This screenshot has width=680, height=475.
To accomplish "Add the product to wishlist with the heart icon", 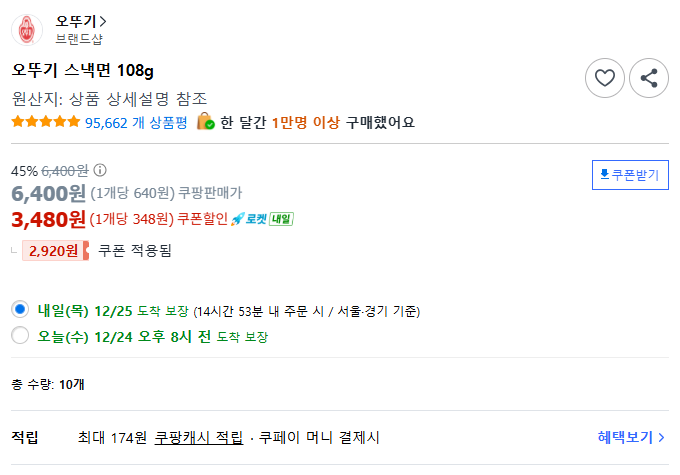I will 605,78.
